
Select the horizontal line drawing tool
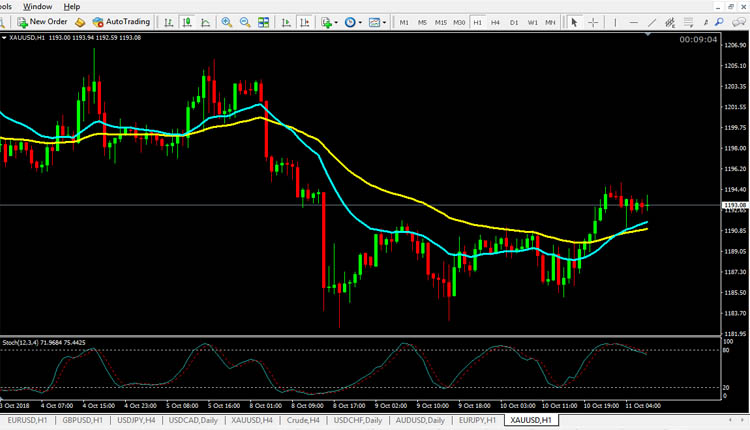pyautogui.click(x=633, y=22)
